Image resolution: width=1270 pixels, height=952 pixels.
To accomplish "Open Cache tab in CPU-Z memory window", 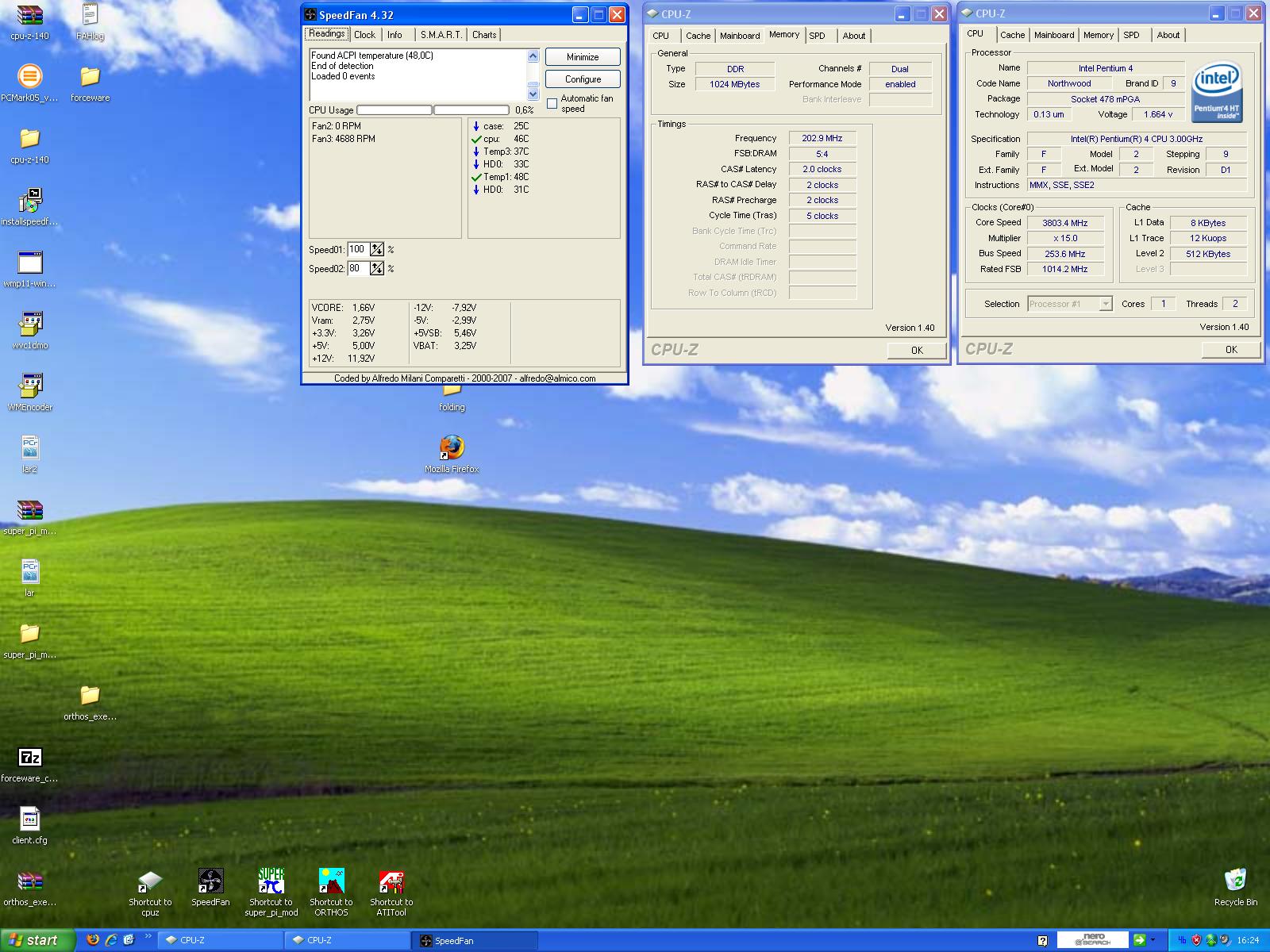I will tap(698, 36).
